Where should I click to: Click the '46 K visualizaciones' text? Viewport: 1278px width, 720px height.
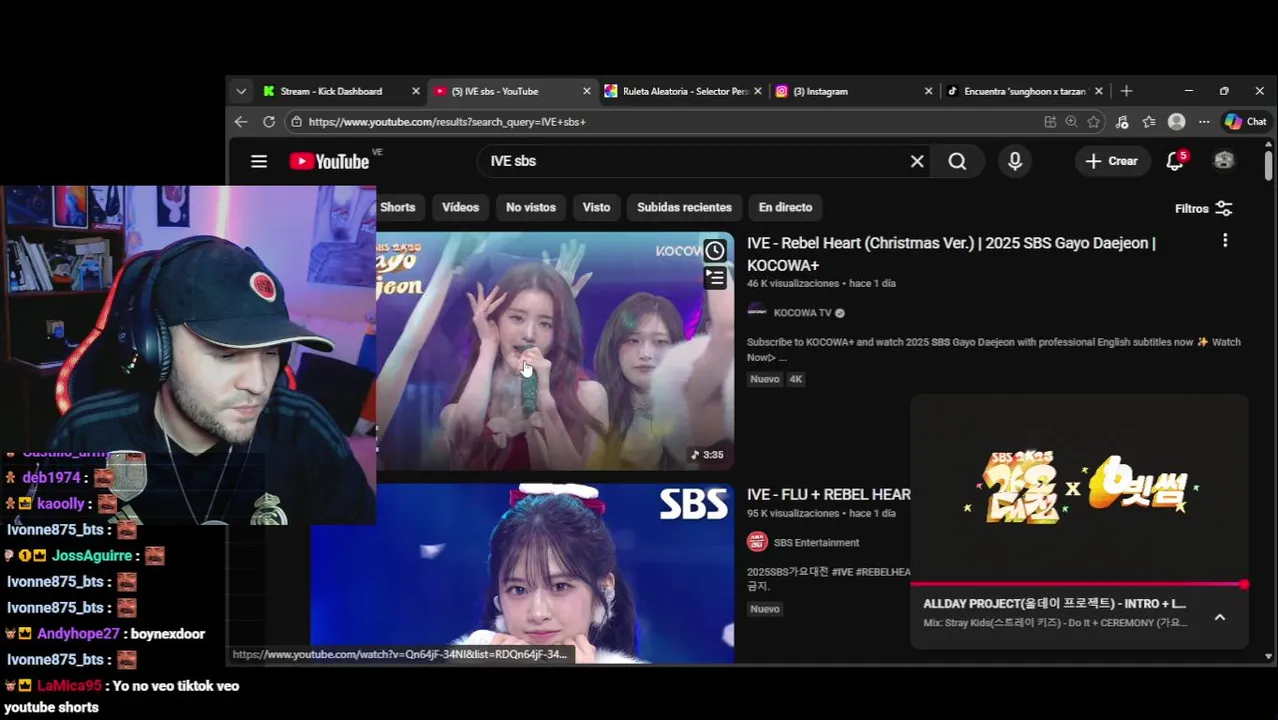(793, 283)
